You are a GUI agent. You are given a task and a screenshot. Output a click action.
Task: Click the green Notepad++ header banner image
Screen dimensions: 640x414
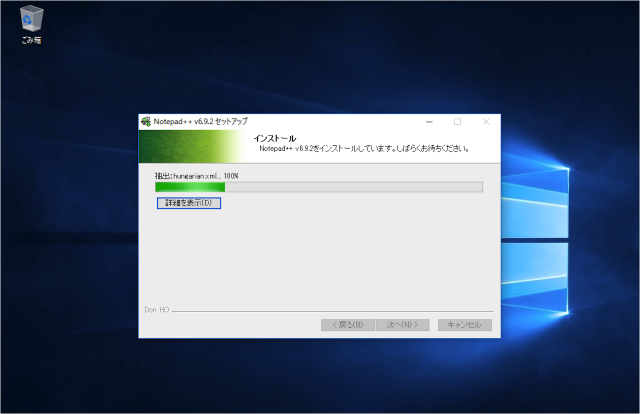192,147
